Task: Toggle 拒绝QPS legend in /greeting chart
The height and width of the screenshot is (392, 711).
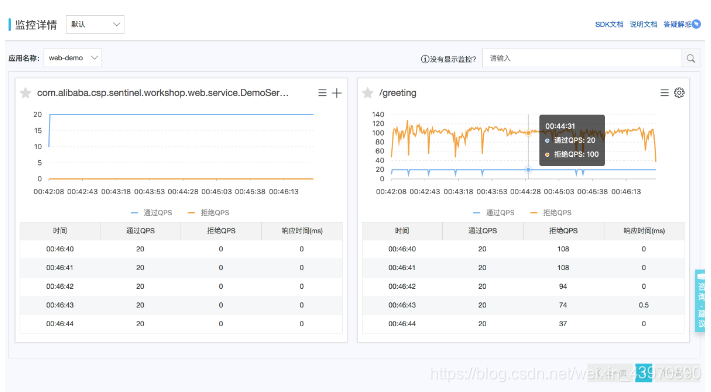Action: [551, 212]
